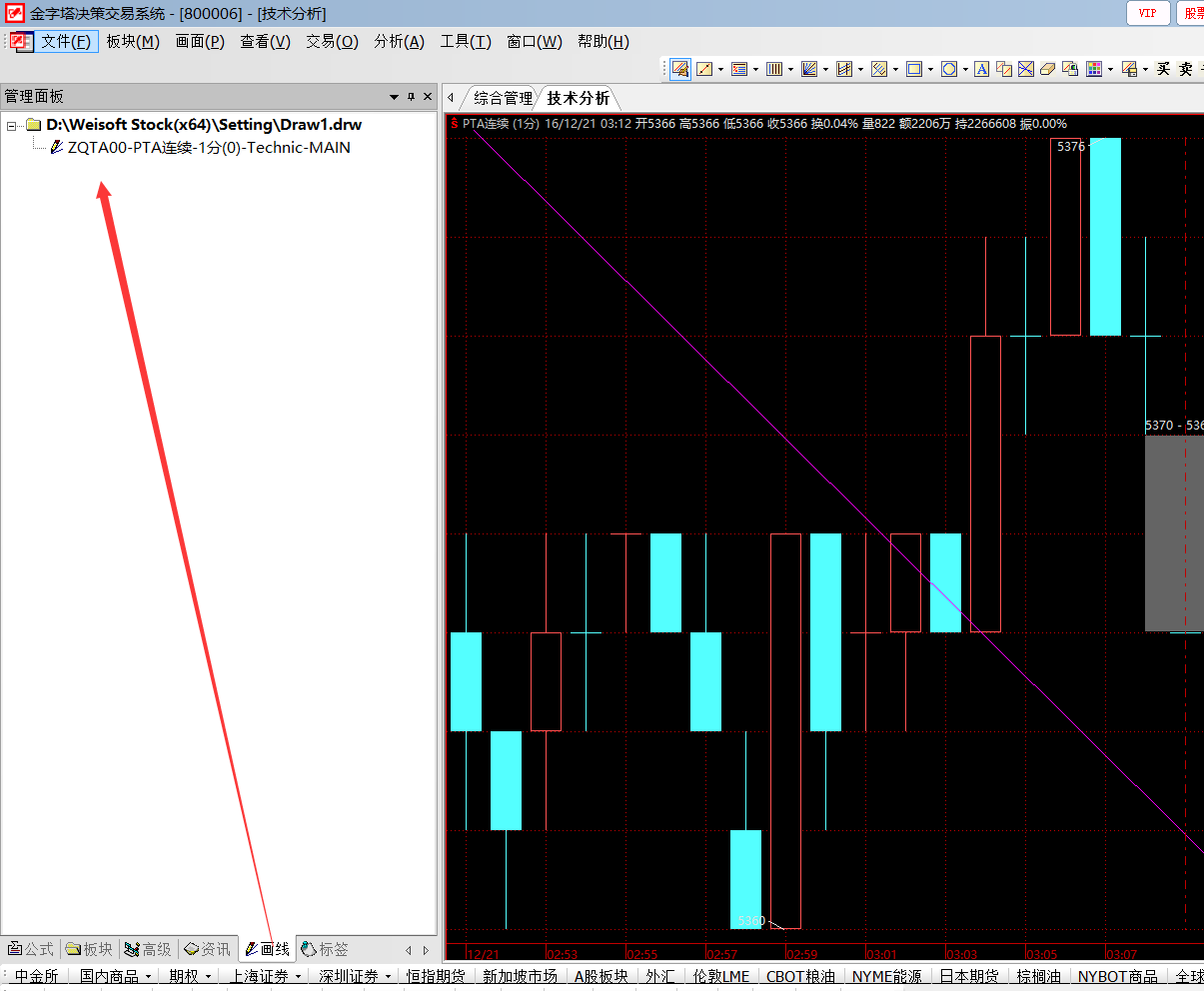Select the parallel channel lines tool

click(x=879, y=69)
